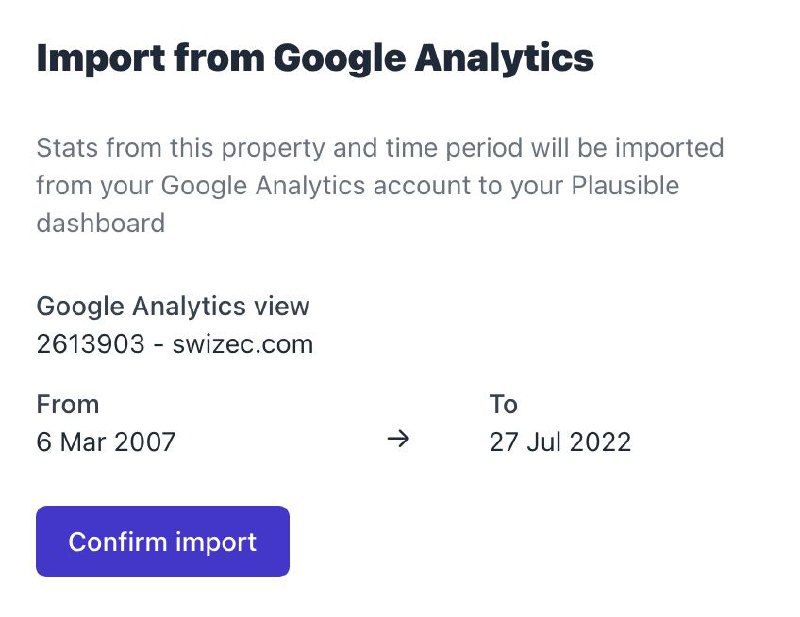This screenshot has height=617, width=800.
Task: Click the view ID number 2613903
Action: (x=85, y=344)
